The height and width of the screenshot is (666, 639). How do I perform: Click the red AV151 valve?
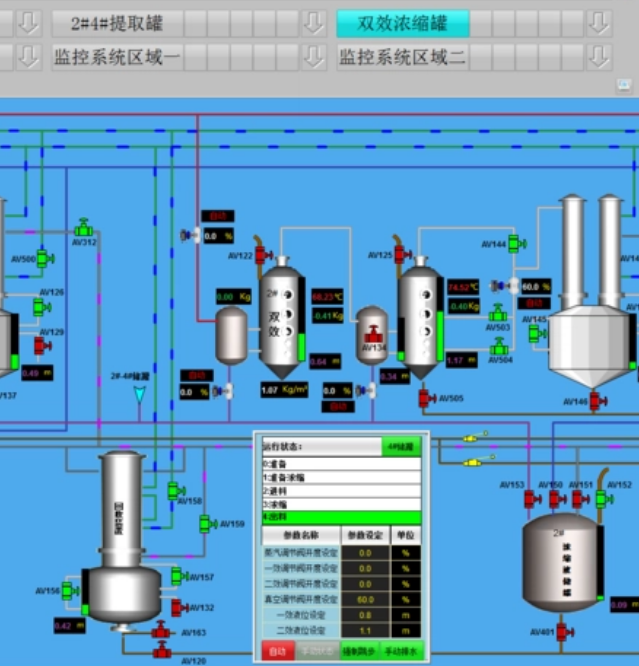pos(580,499)
